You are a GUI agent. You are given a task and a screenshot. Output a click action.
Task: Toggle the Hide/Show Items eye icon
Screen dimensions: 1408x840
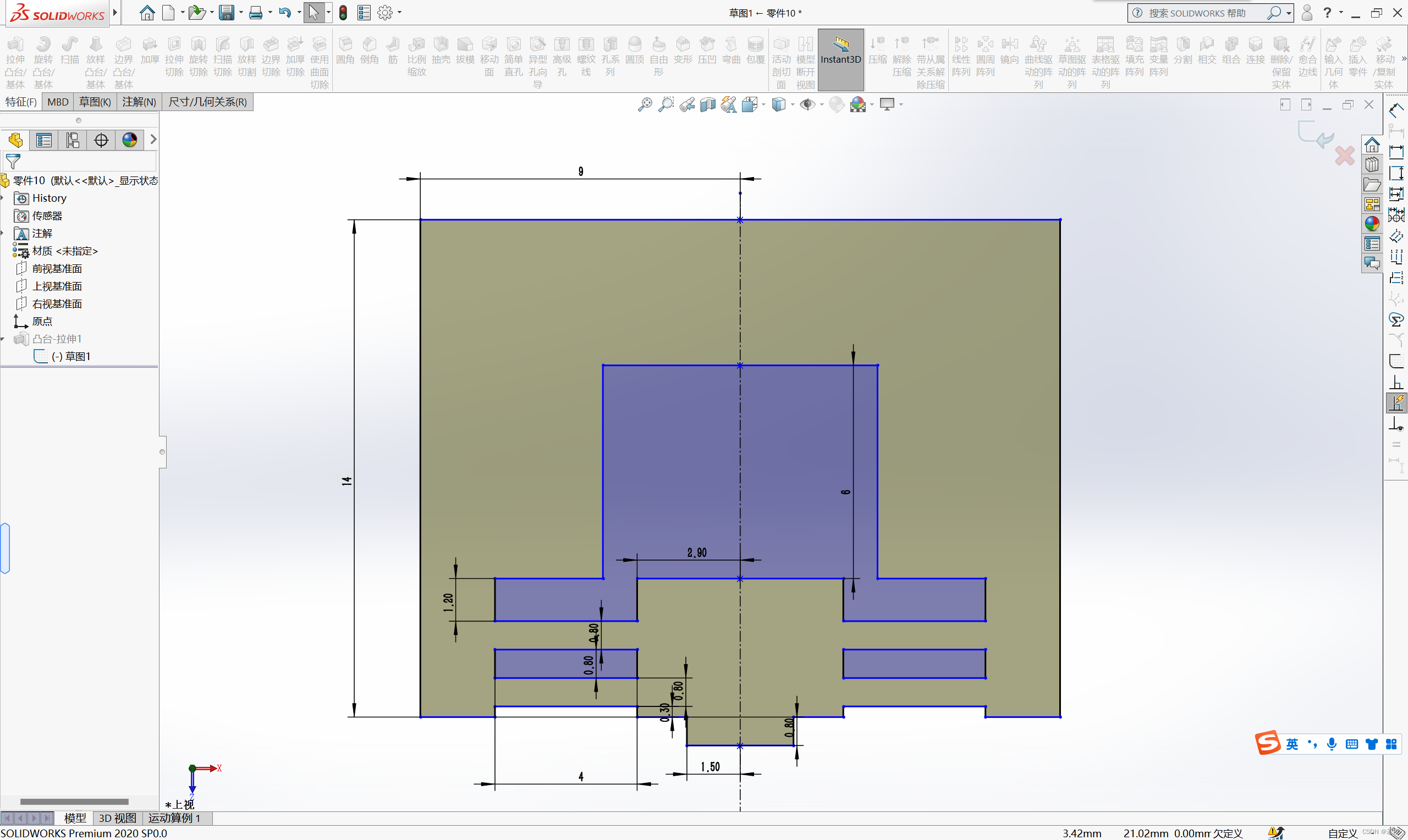[x=807, y=104]
